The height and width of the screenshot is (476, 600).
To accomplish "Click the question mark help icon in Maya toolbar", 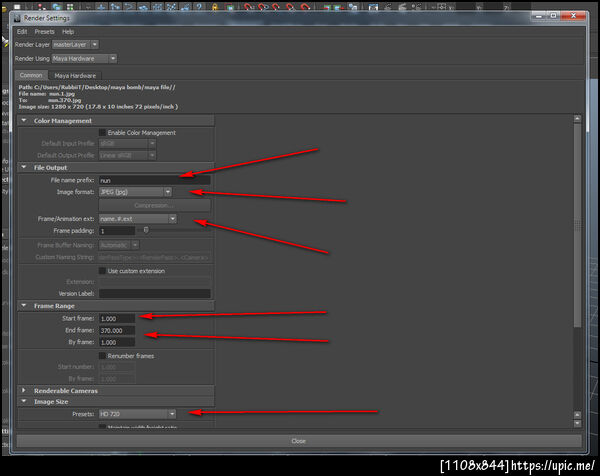I will pos(199,7).
